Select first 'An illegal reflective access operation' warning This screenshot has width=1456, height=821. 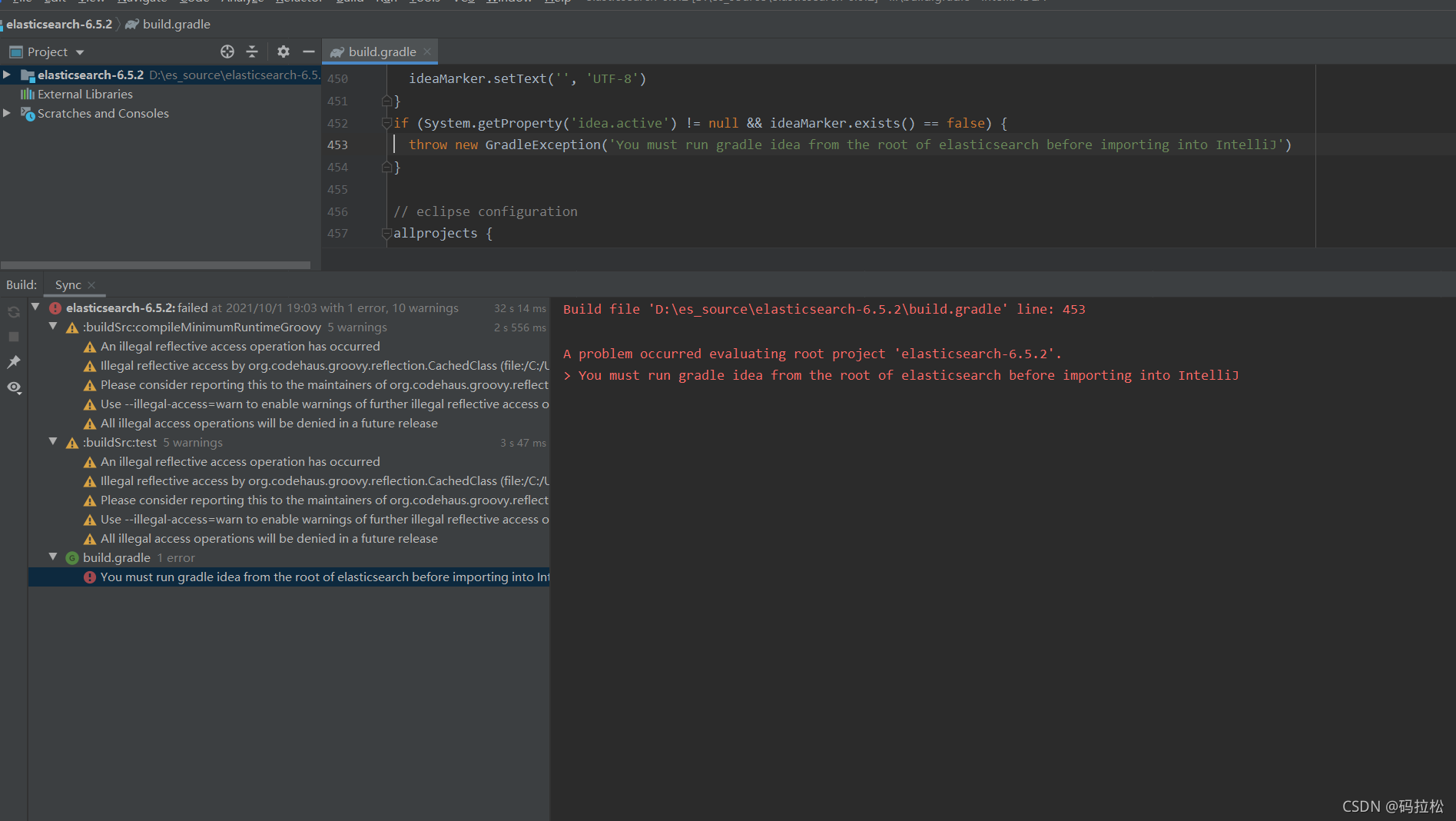pyautogui.click(x=240, y=346)
